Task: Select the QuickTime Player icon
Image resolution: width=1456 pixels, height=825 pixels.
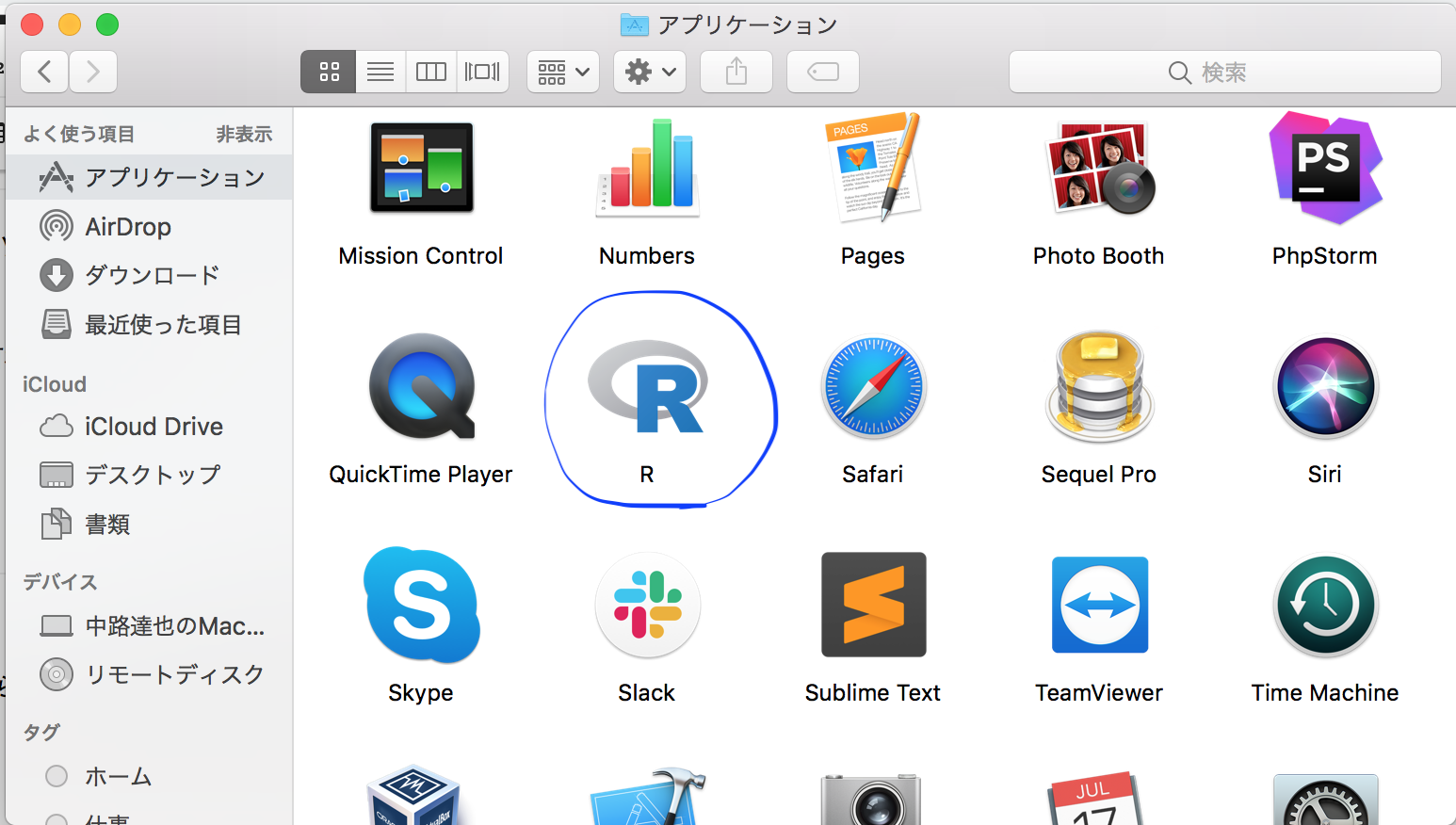Action: (421, 388)
